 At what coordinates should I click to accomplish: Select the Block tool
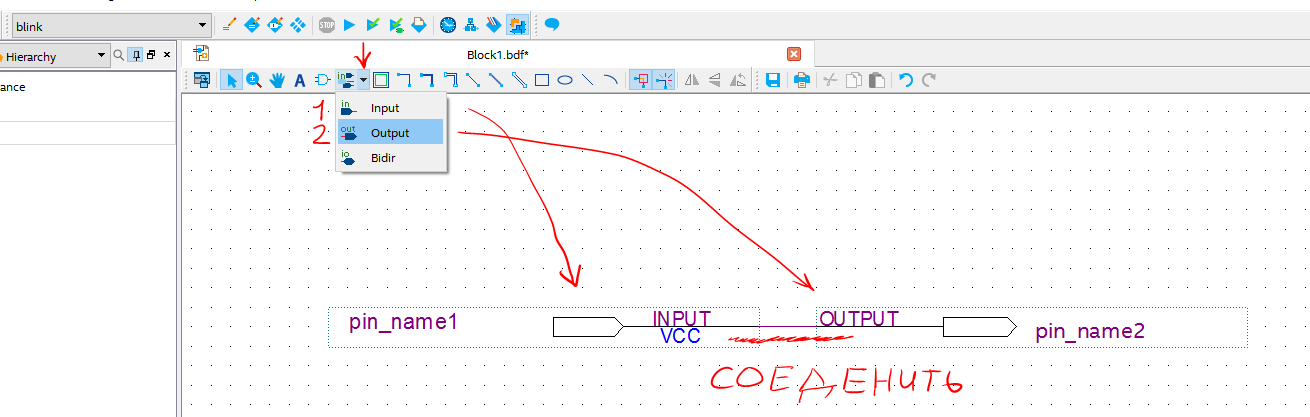pyautogui.click(x=382, y=80)
